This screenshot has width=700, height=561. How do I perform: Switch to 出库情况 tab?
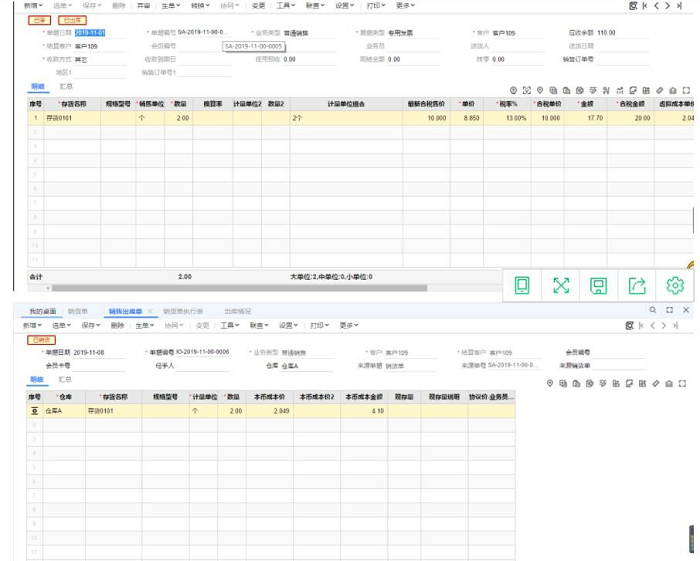[238, 311]
